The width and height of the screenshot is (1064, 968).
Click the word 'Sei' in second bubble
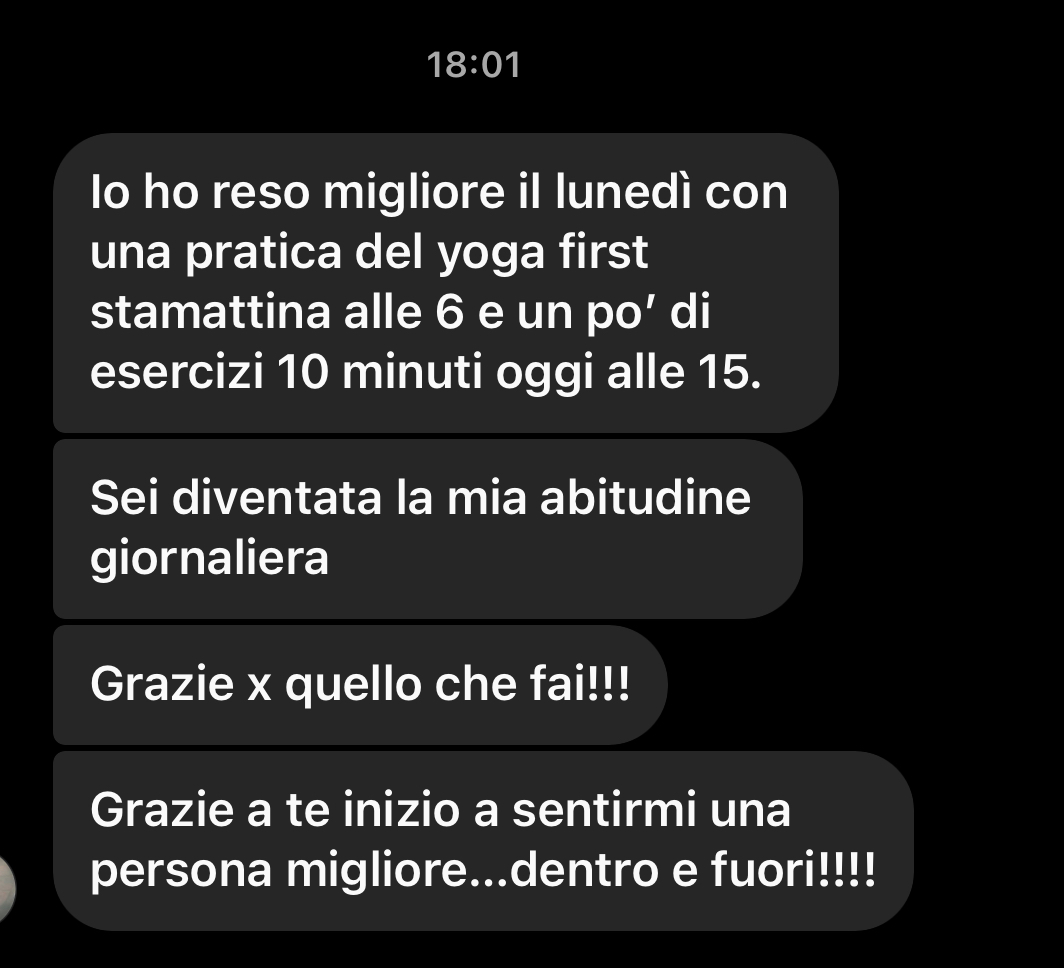[x=124, y=498]
